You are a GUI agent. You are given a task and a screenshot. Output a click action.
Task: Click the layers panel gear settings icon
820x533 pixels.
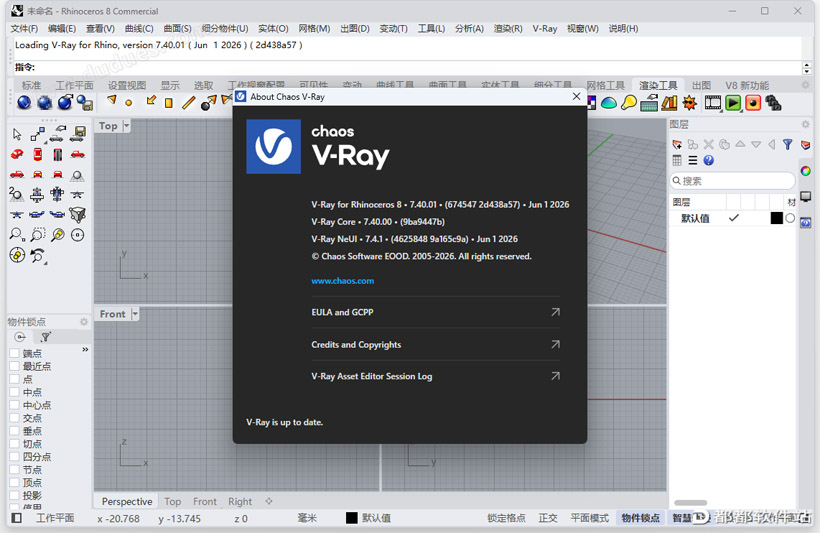point(805,124)
